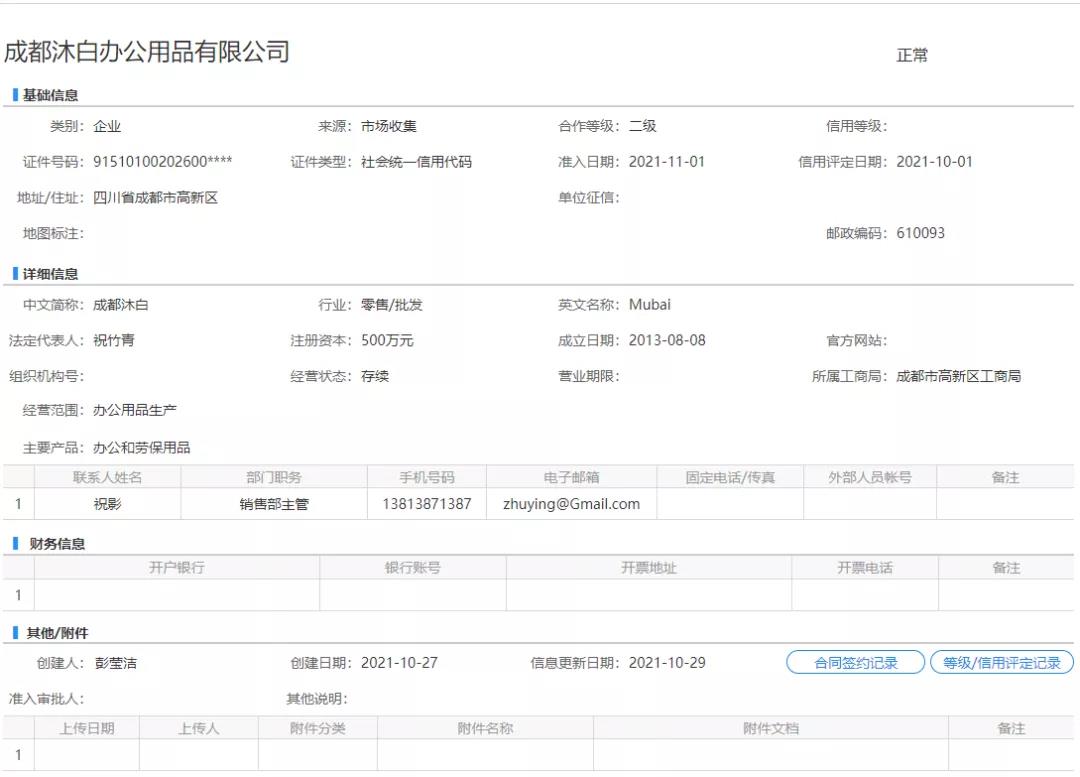1080x777 pixels.
Task: Select contact name 祝影 in the table
Action: pyautogui.click(x=107, y=504)
